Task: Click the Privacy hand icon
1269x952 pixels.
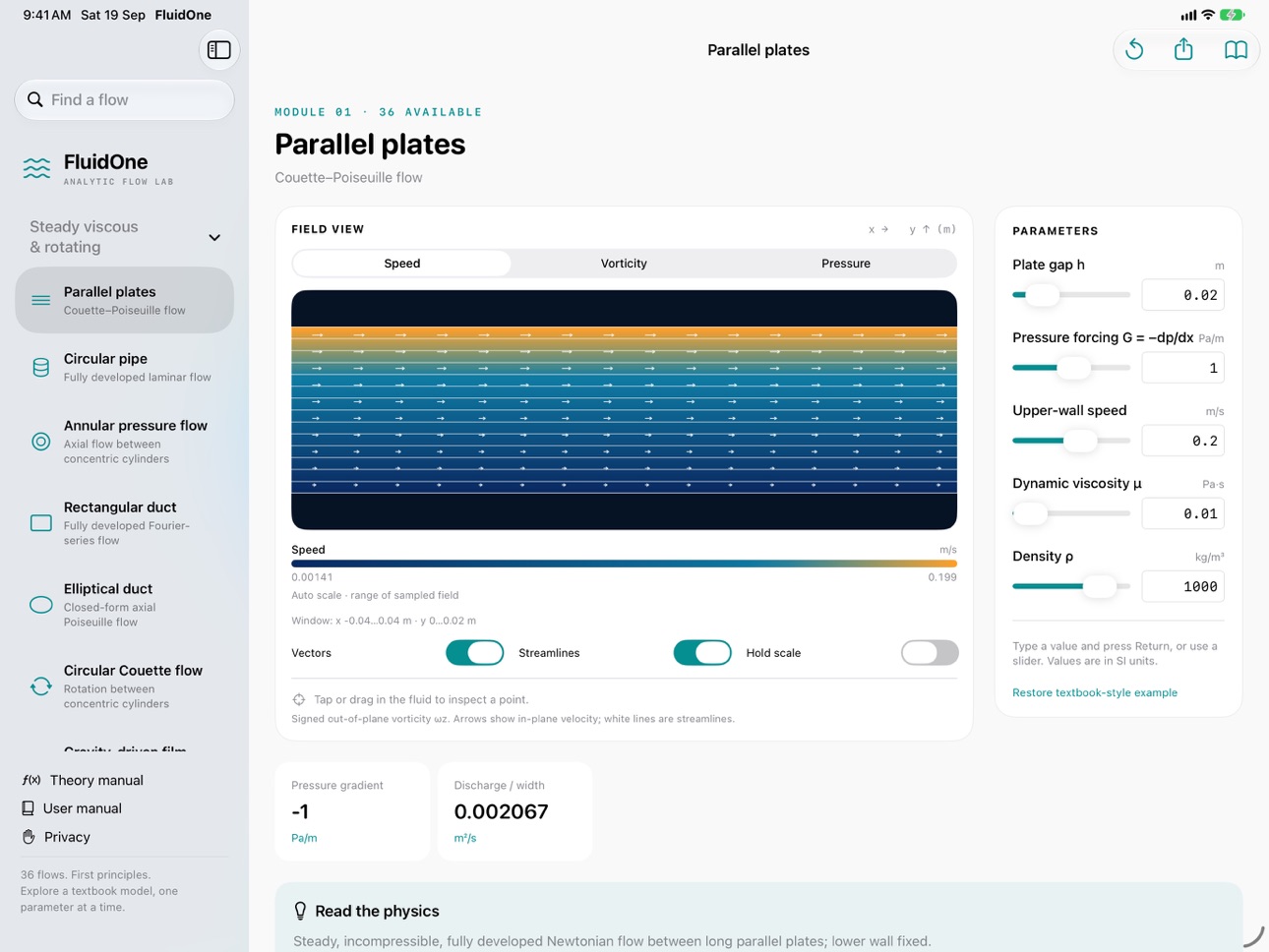Action: [29, 837]
